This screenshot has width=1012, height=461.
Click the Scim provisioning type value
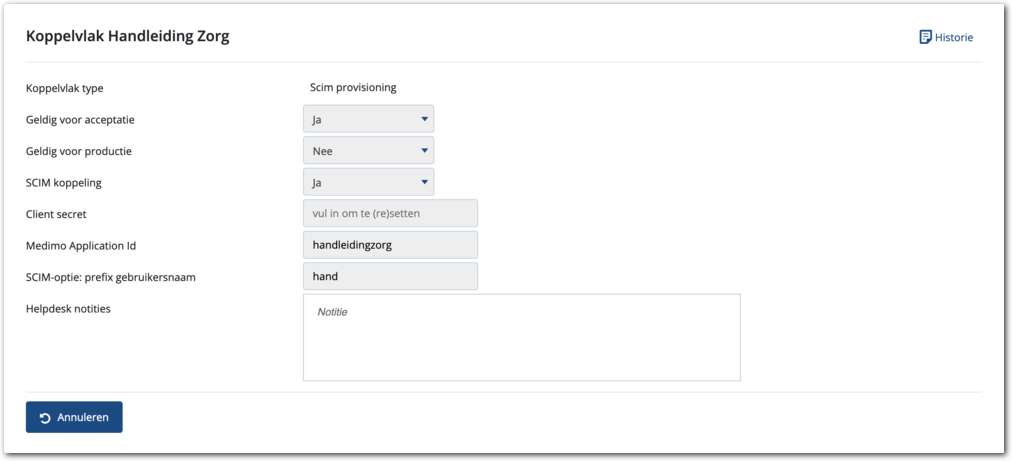[353, 88]
